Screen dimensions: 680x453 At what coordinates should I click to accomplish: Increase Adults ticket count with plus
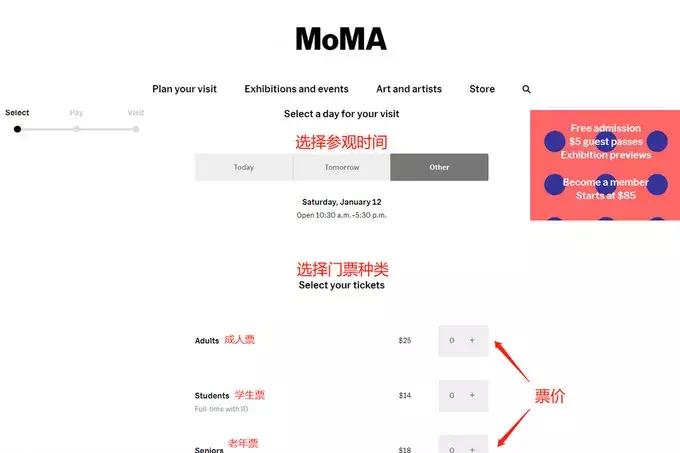click(472, 341)
